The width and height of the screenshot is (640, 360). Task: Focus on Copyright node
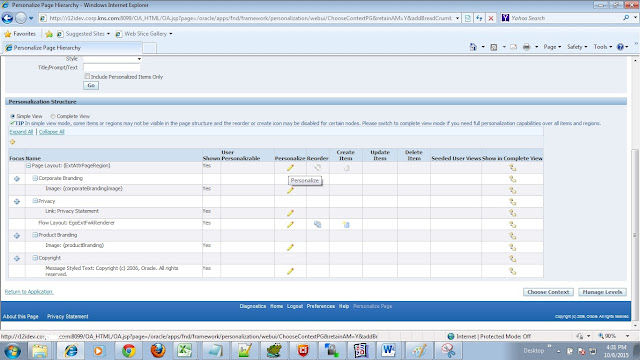coord(17,258)
